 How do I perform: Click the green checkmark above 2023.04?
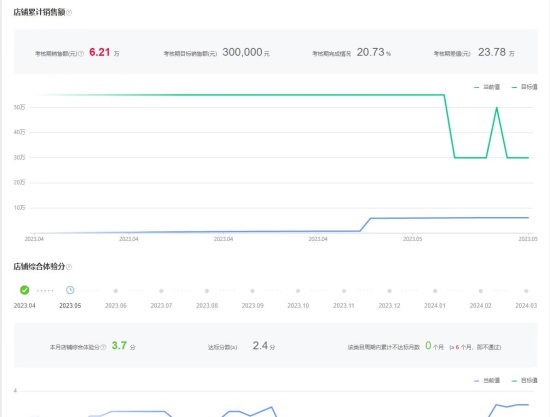25,290
